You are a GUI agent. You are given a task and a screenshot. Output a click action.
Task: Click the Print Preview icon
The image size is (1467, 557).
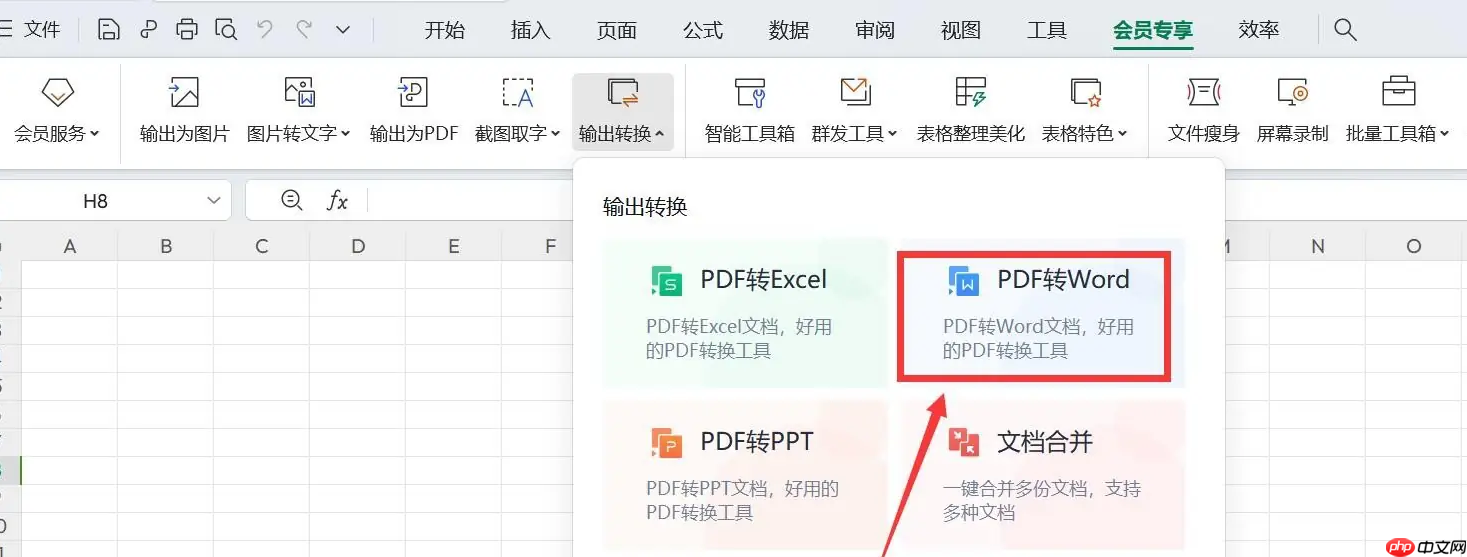point(226,30)
